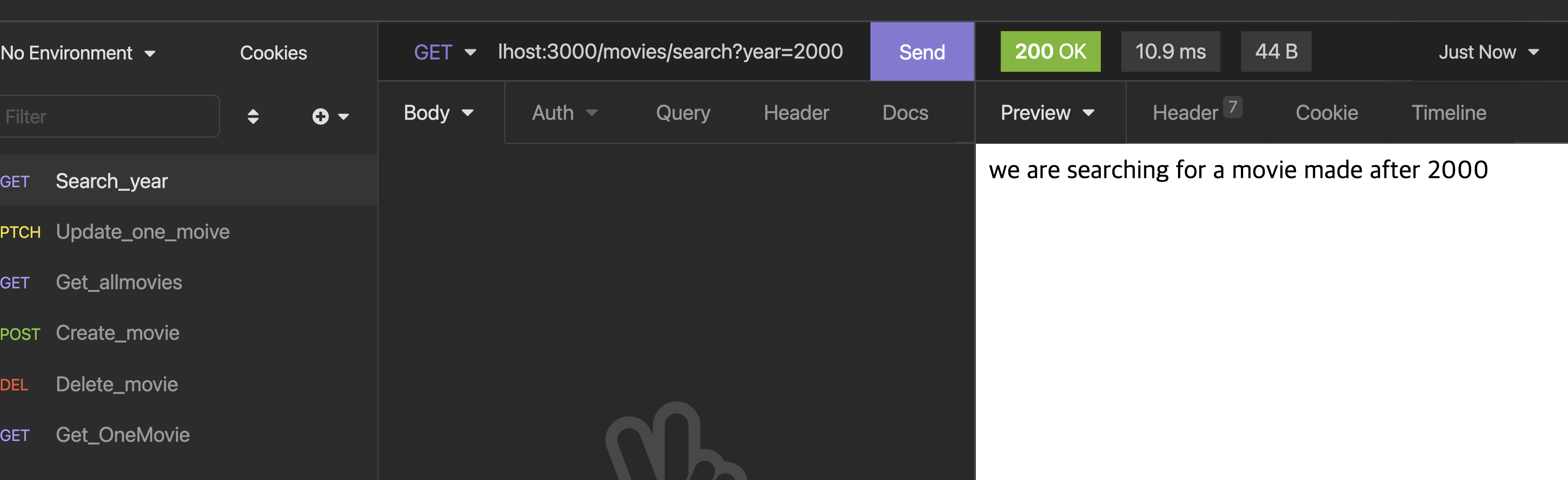Open the Docs tab
1568x480 pixels.
pyautogui.click(x=905, y=113)
